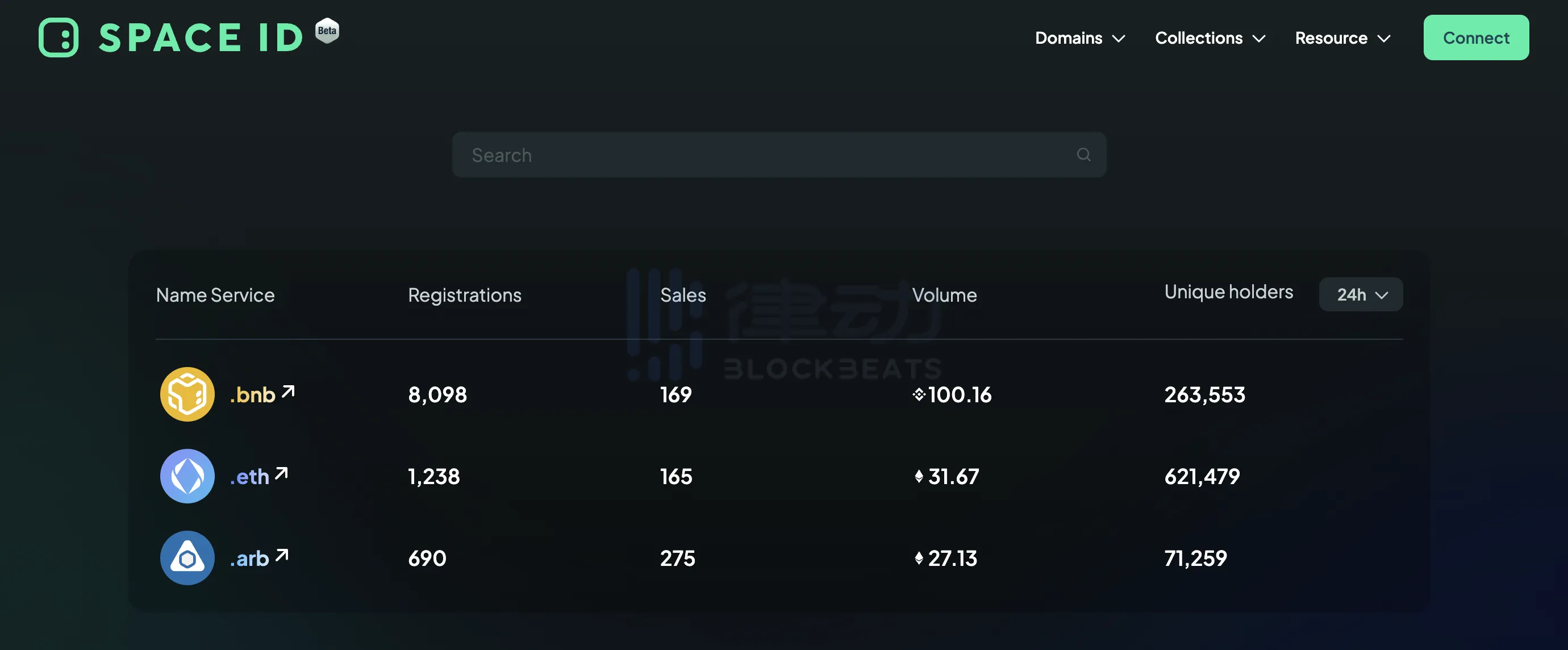Open external arrow beside .eth

coord(281,473)
